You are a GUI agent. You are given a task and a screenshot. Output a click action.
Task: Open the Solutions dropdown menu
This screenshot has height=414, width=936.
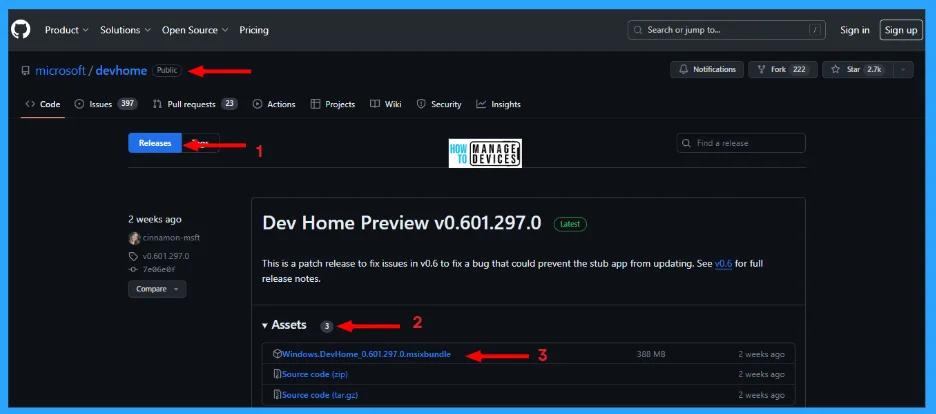[x=125, y=30]
